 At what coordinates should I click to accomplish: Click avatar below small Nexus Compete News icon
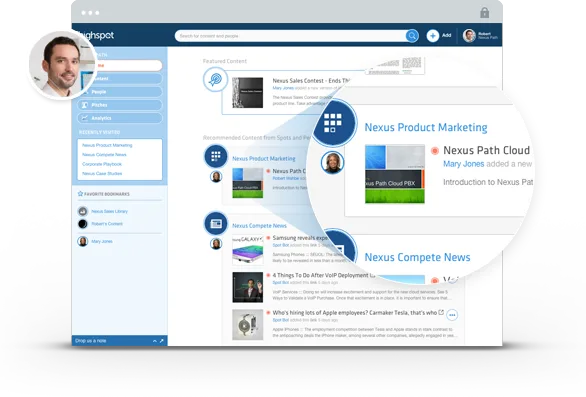coord(216,244)
